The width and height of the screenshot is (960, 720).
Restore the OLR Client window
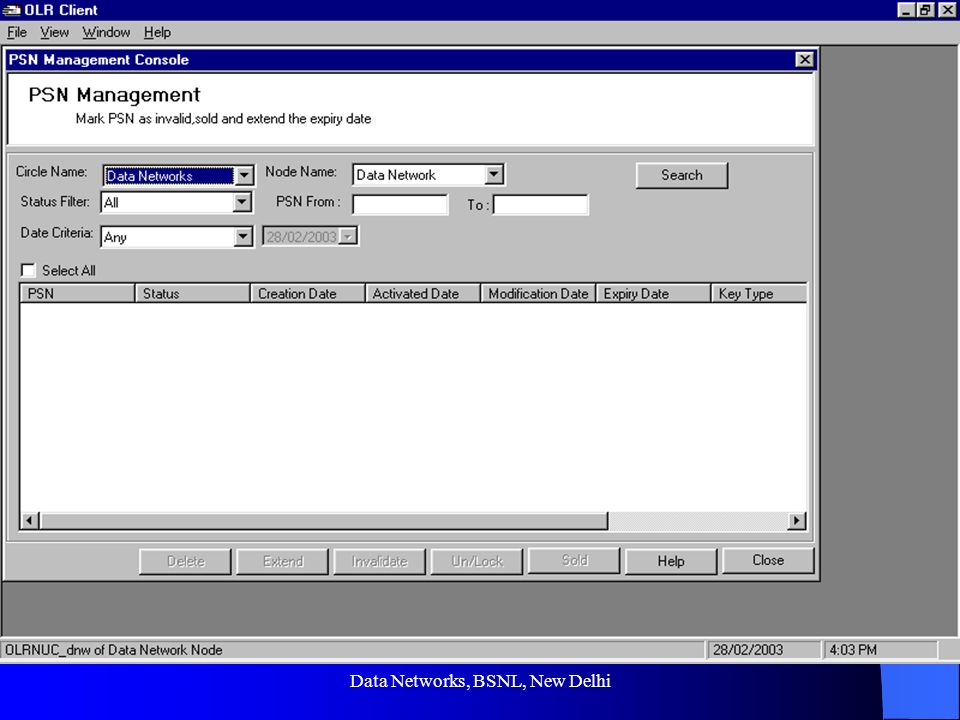(x=924, y=10)
